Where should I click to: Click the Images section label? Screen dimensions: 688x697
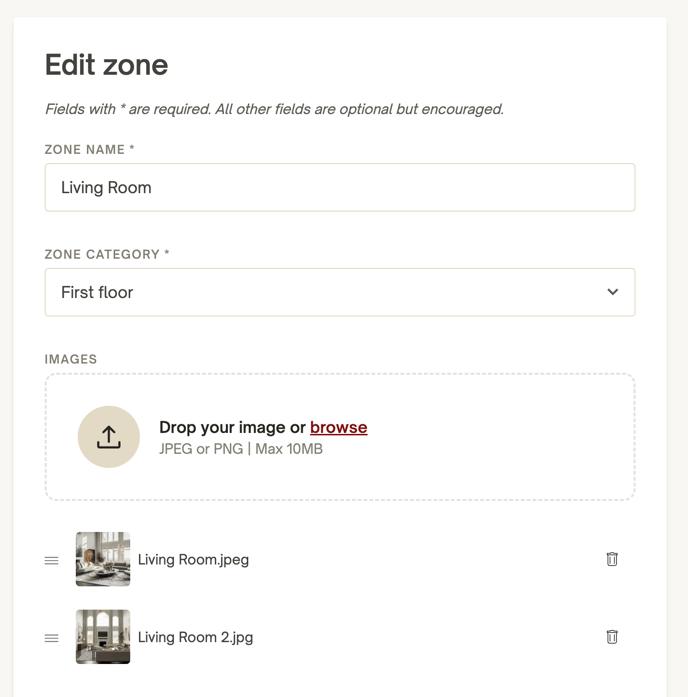point(71,359)
